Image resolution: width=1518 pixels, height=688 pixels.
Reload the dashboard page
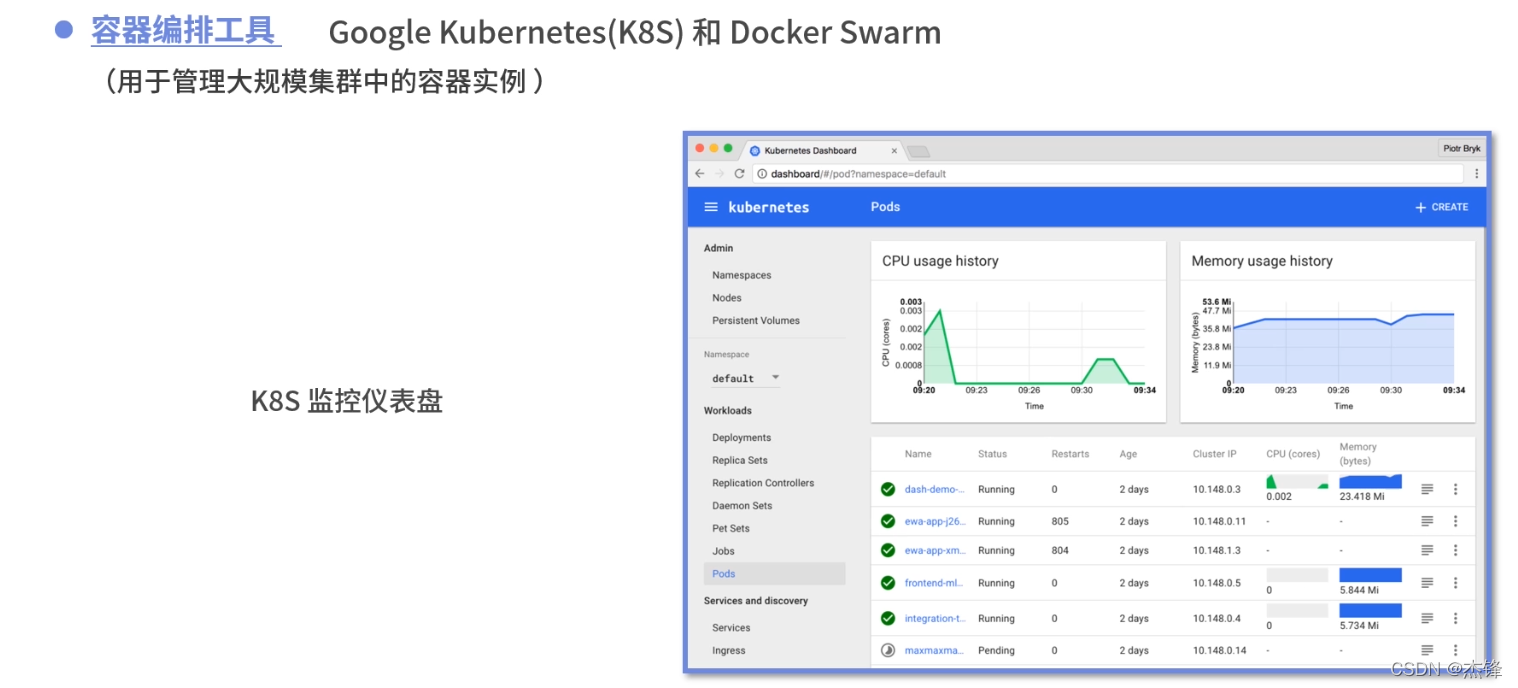pyautogui.click(x=739, y=173)
